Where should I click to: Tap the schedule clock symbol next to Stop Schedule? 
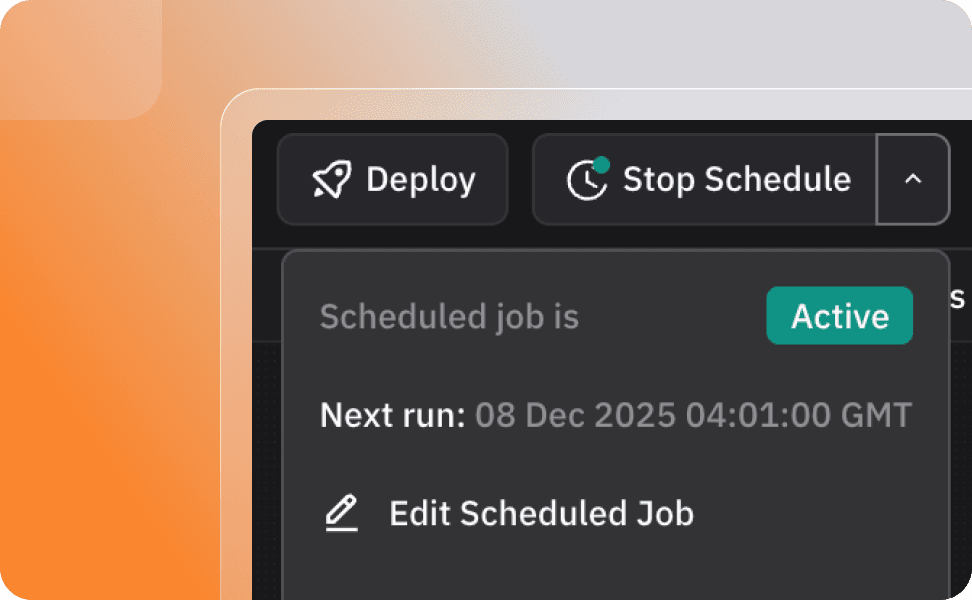586,181
